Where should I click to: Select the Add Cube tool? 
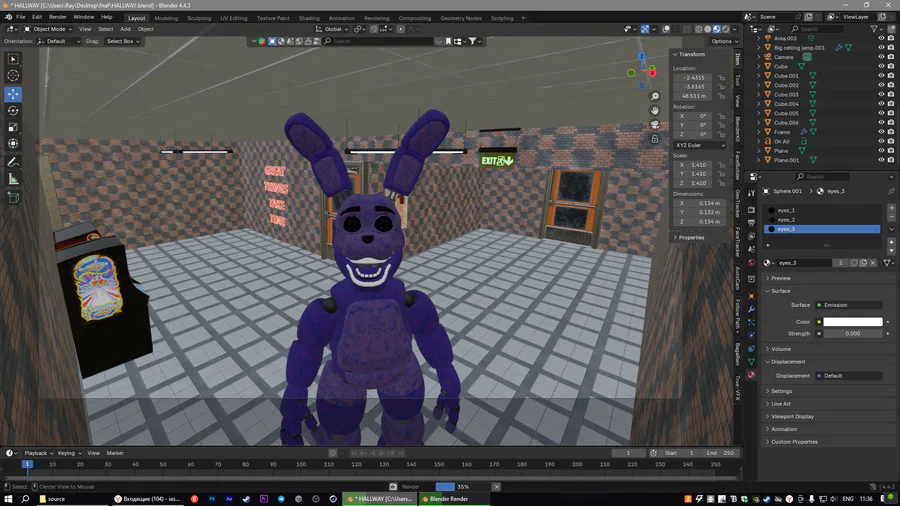(x=13, y=198)
